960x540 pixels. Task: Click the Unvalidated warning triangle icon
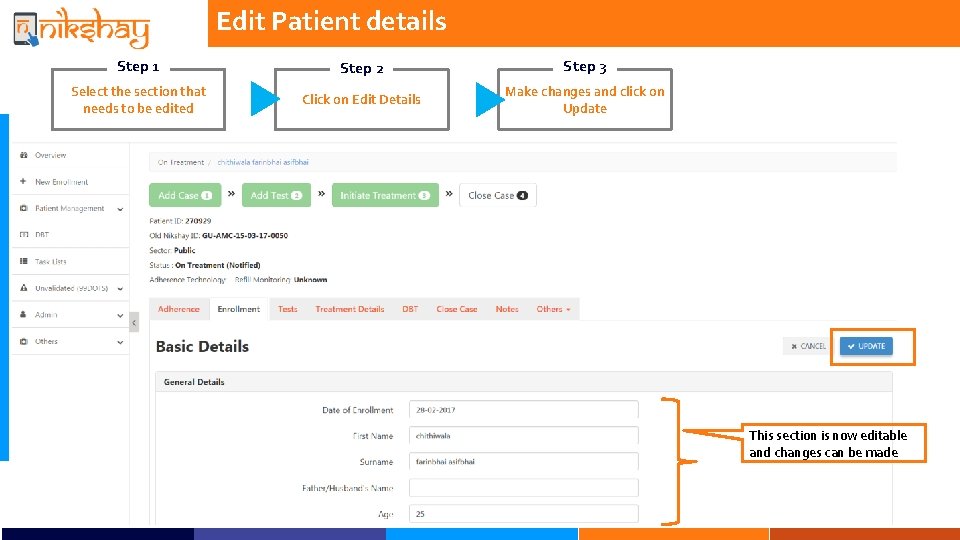click(x=23, y=288)
